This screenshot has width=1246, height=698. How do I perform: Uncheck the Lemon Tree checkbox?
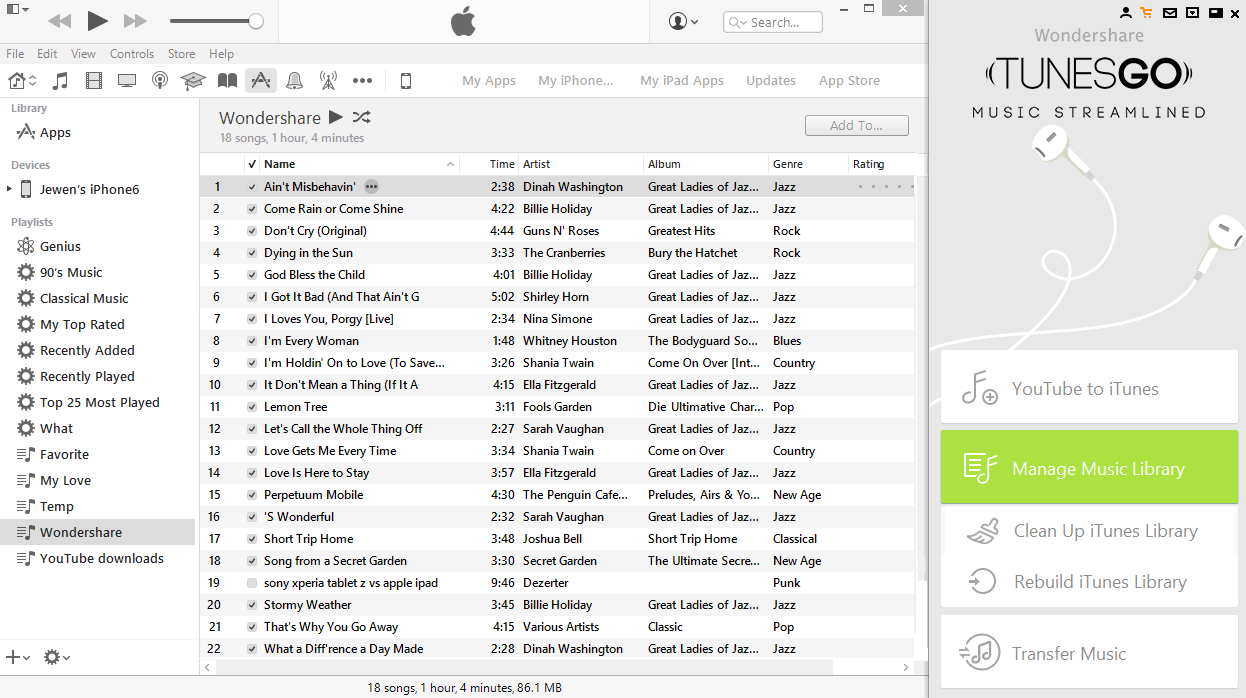(x=252, y=407)
